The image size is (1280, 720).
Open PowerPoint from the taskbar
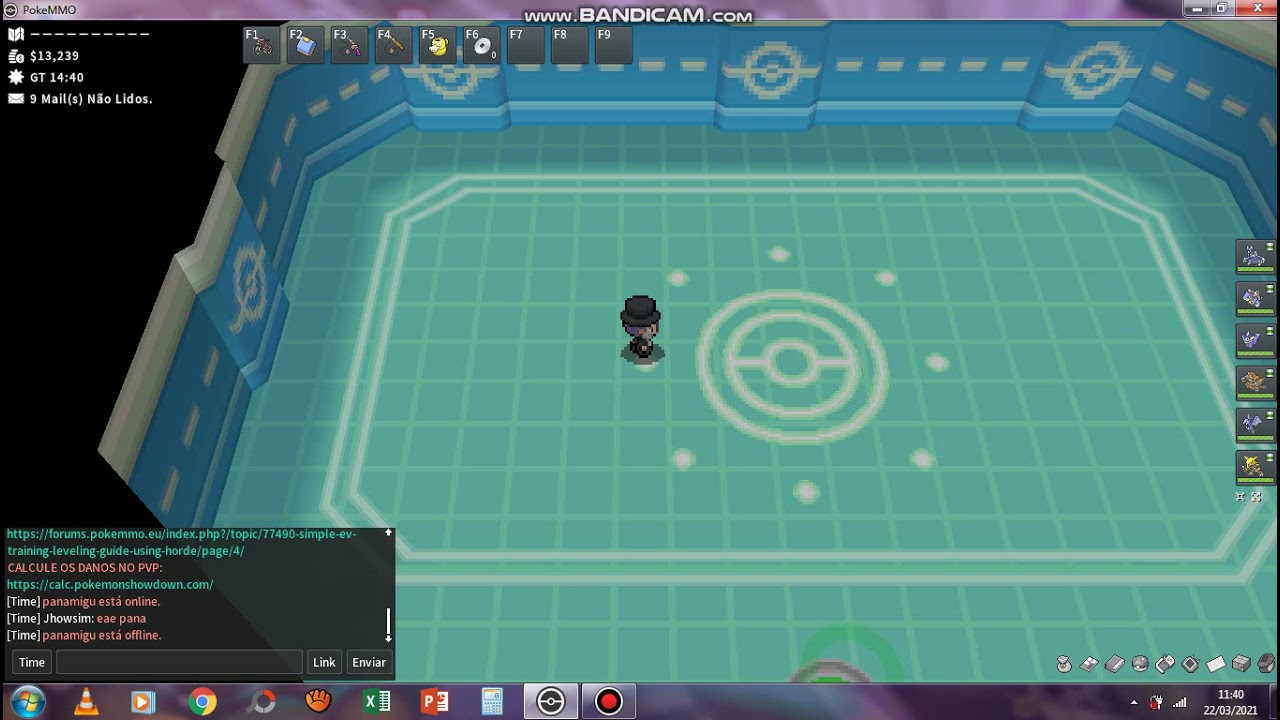click(435, 702)
